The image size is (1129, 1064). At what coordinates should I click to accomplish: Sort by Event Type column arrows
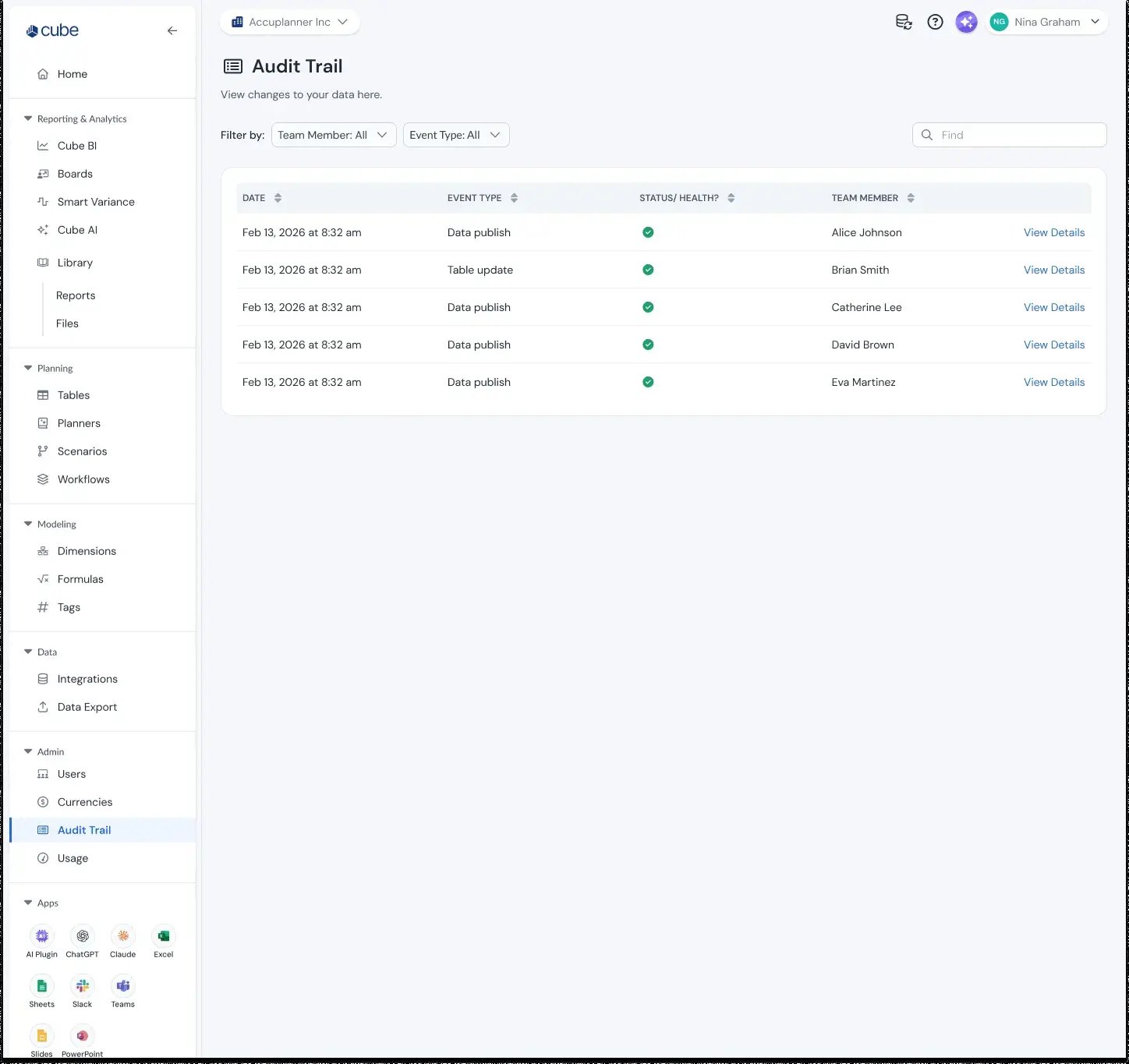point(514,198)
